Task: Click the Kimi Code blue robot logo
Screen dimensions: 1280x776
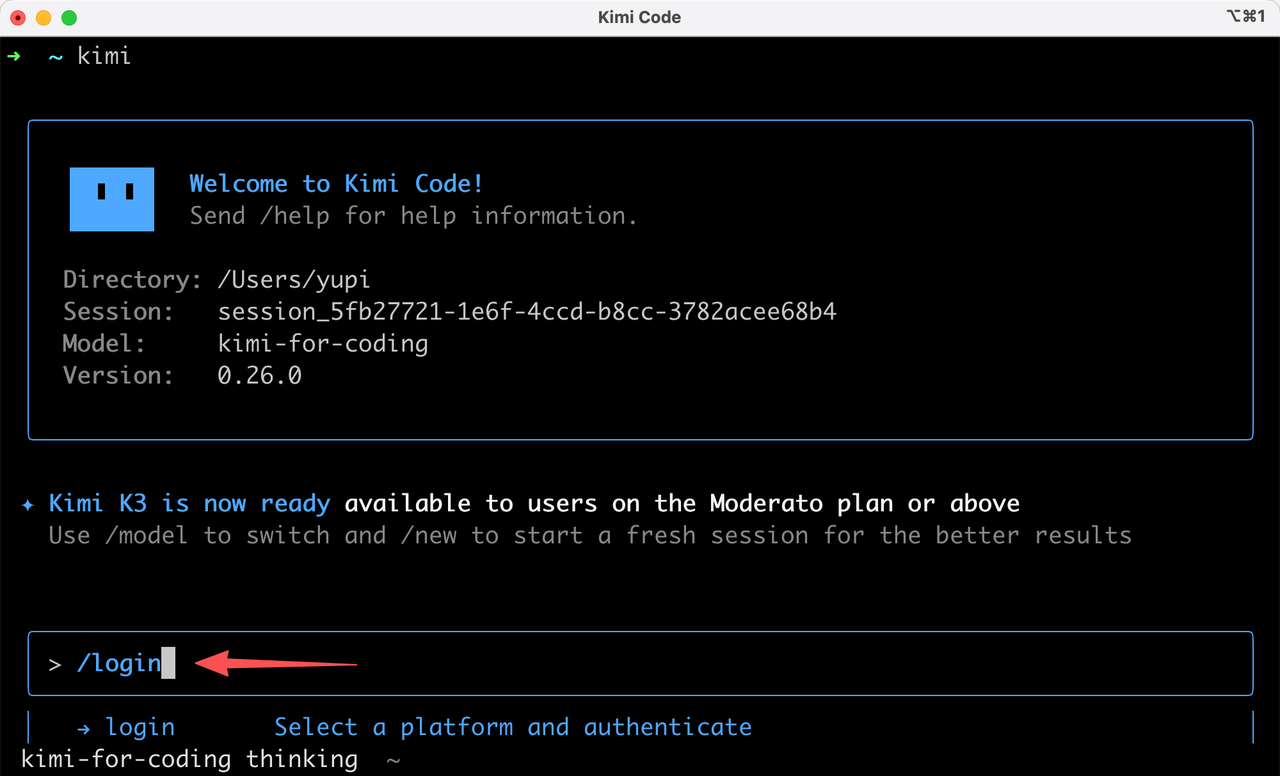Action: point(111,199)
